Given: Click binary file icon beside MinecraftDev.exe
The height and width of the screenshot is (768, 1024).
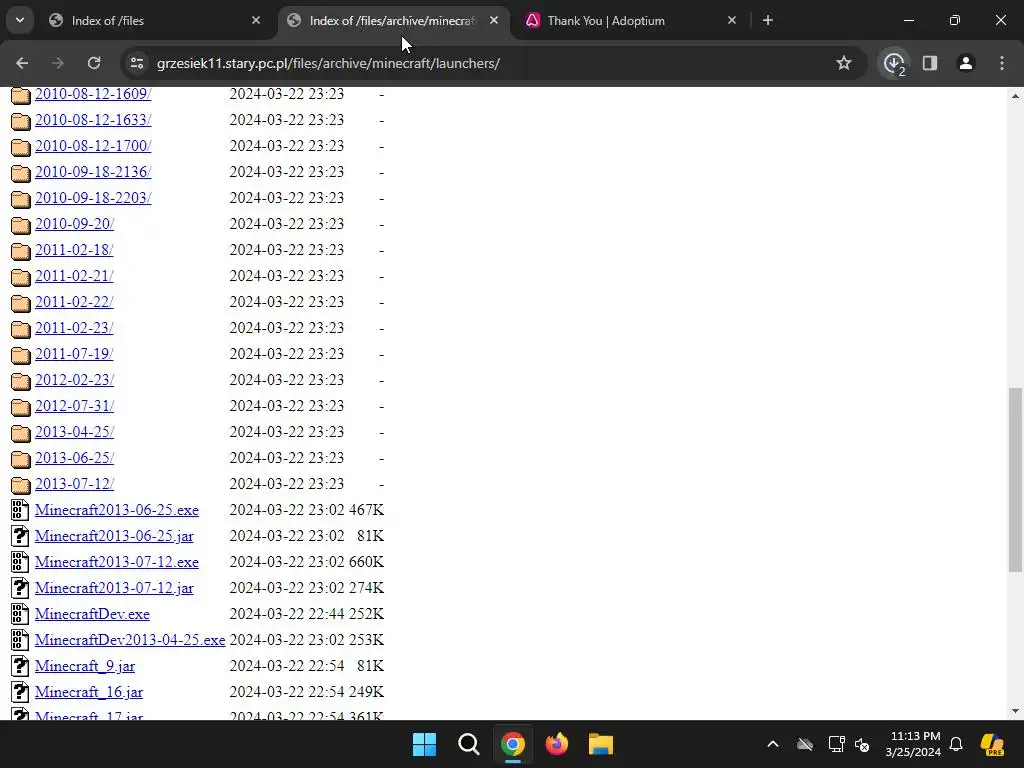Looking at the screenshot, I should [20, 614].
